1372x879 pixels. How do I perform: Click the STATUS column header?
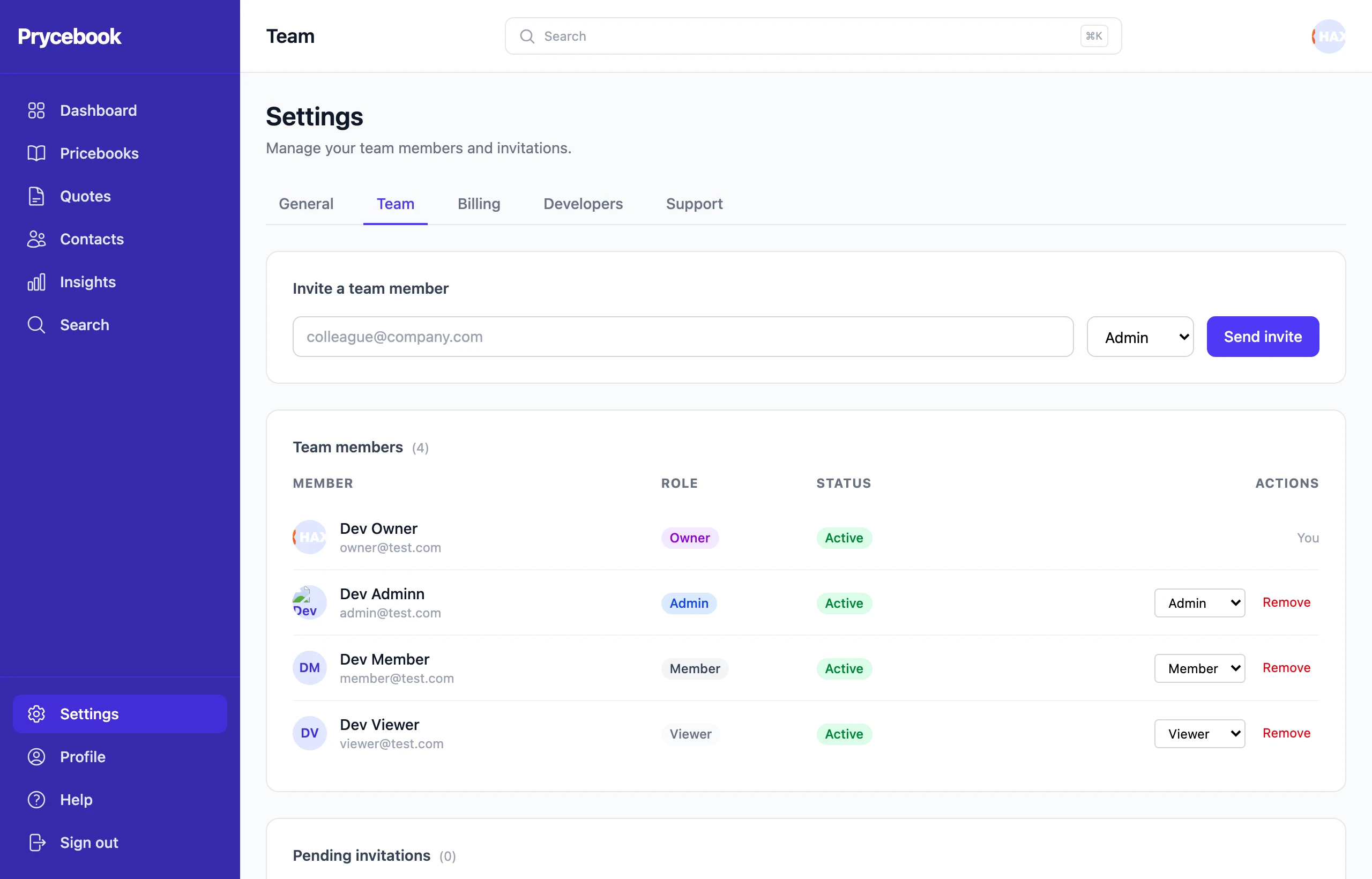click(844, 483)
